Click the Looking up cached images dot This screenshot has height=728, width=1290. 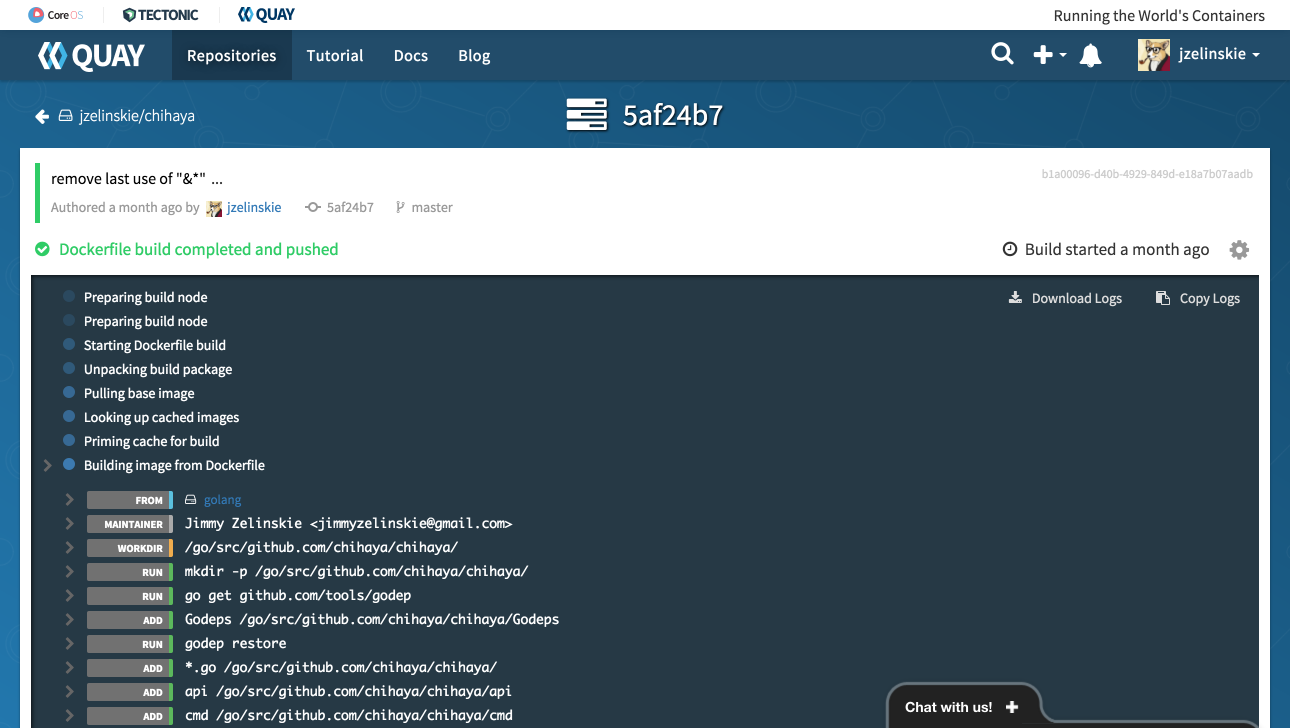(69, 417)
